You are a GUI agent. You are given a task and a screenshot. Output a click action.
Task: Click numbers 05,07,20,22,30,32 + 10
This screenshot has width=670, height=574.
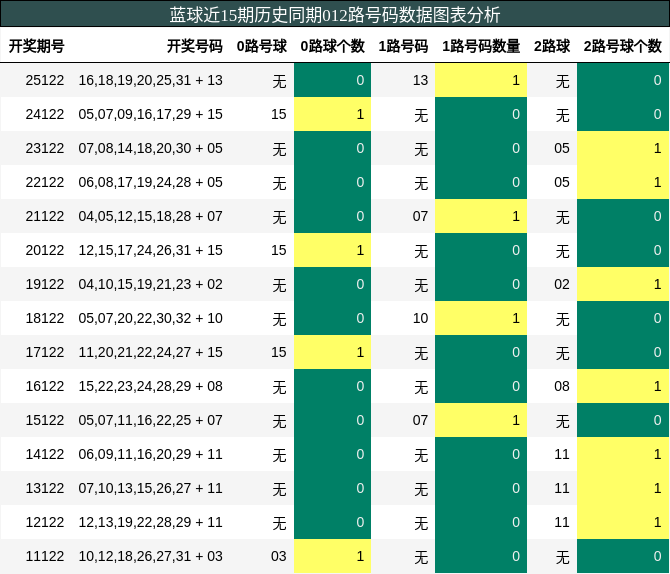tap(150, 318)
